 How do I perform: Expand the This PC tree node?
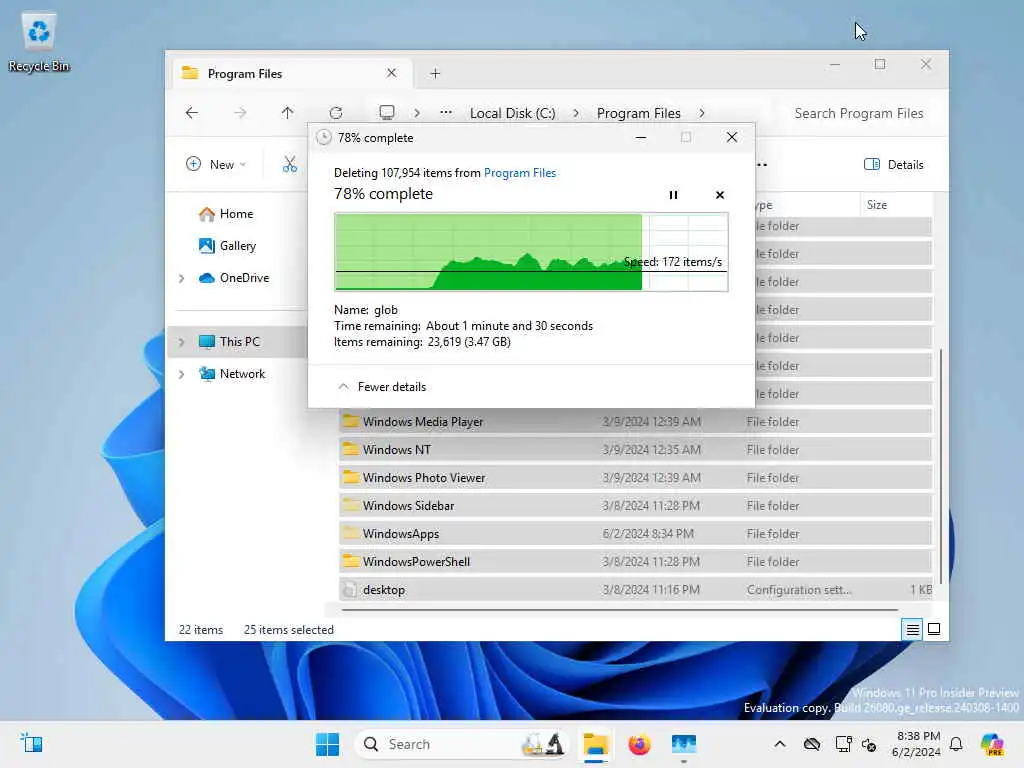click(x=182, y=342)
